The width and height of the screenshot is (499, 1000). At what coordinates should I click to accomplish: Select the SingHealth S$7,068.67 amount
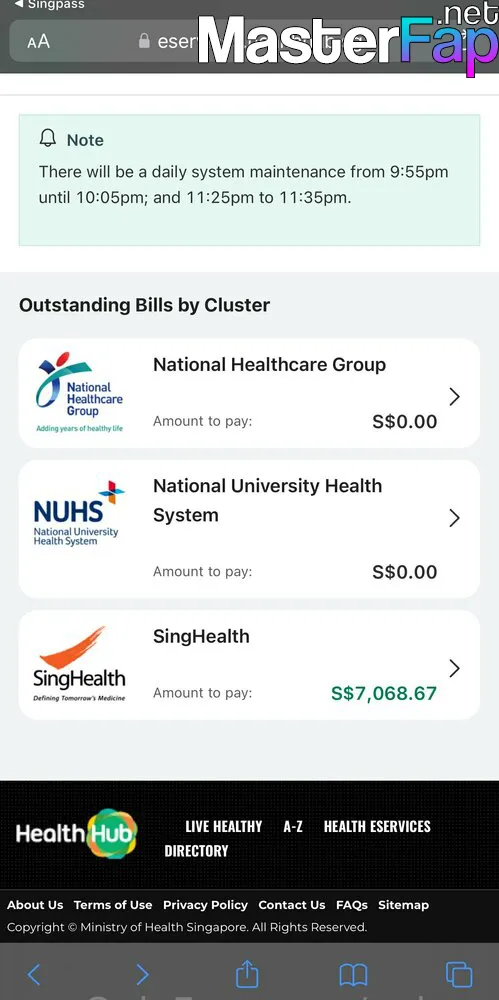(384, 693)
